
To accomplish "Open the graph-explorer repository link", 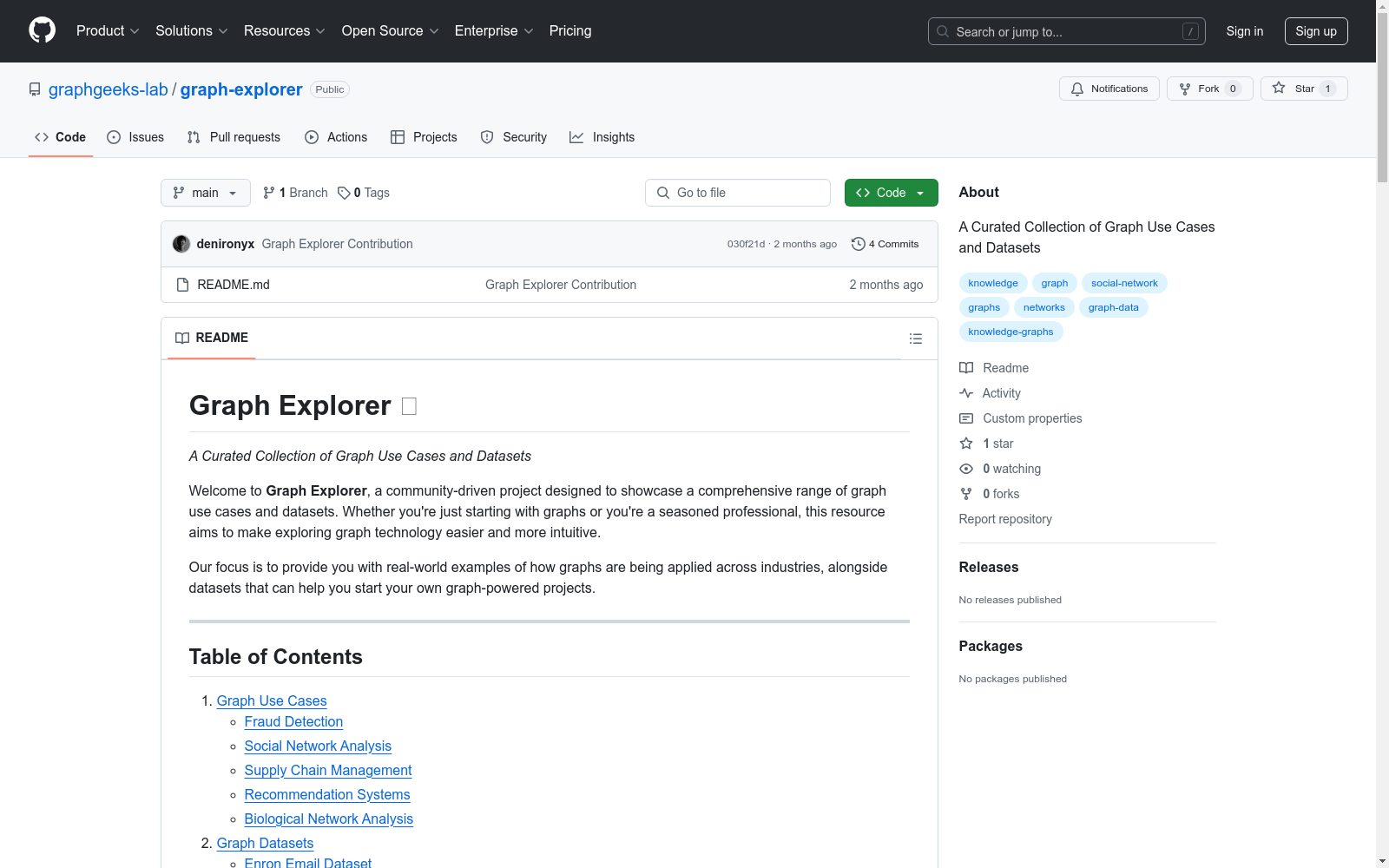I will click(241, 89).
